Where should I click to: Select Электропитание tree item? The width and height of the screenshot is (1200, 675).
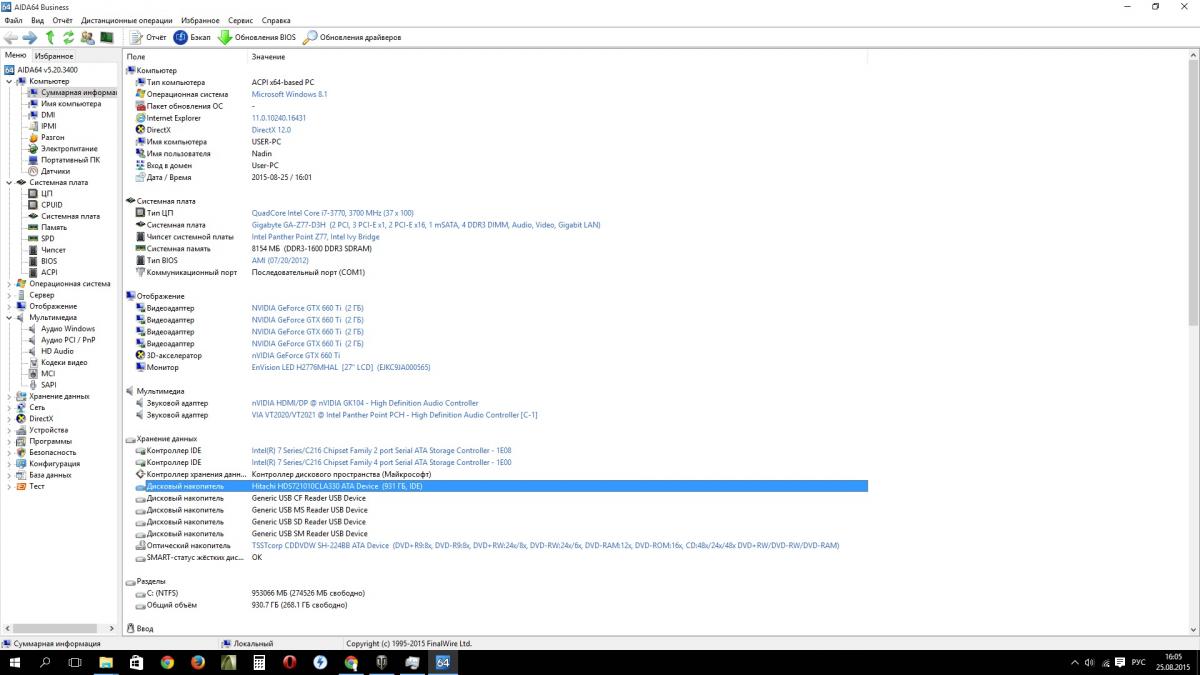[x=69, y=148]
